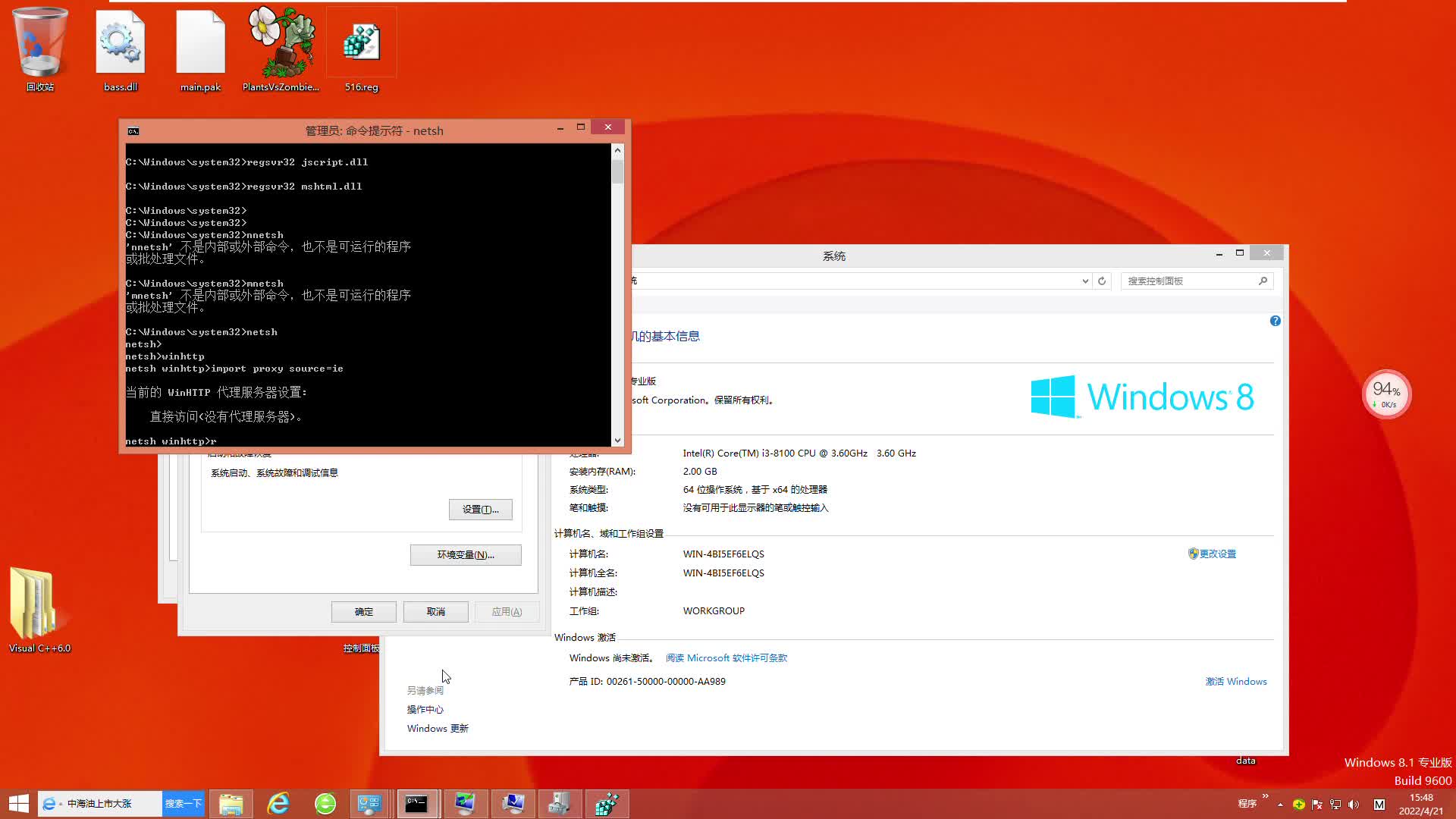
Task: Click computer name WIN-4BI5EF6ELQS value
Action: coord(723,554)
